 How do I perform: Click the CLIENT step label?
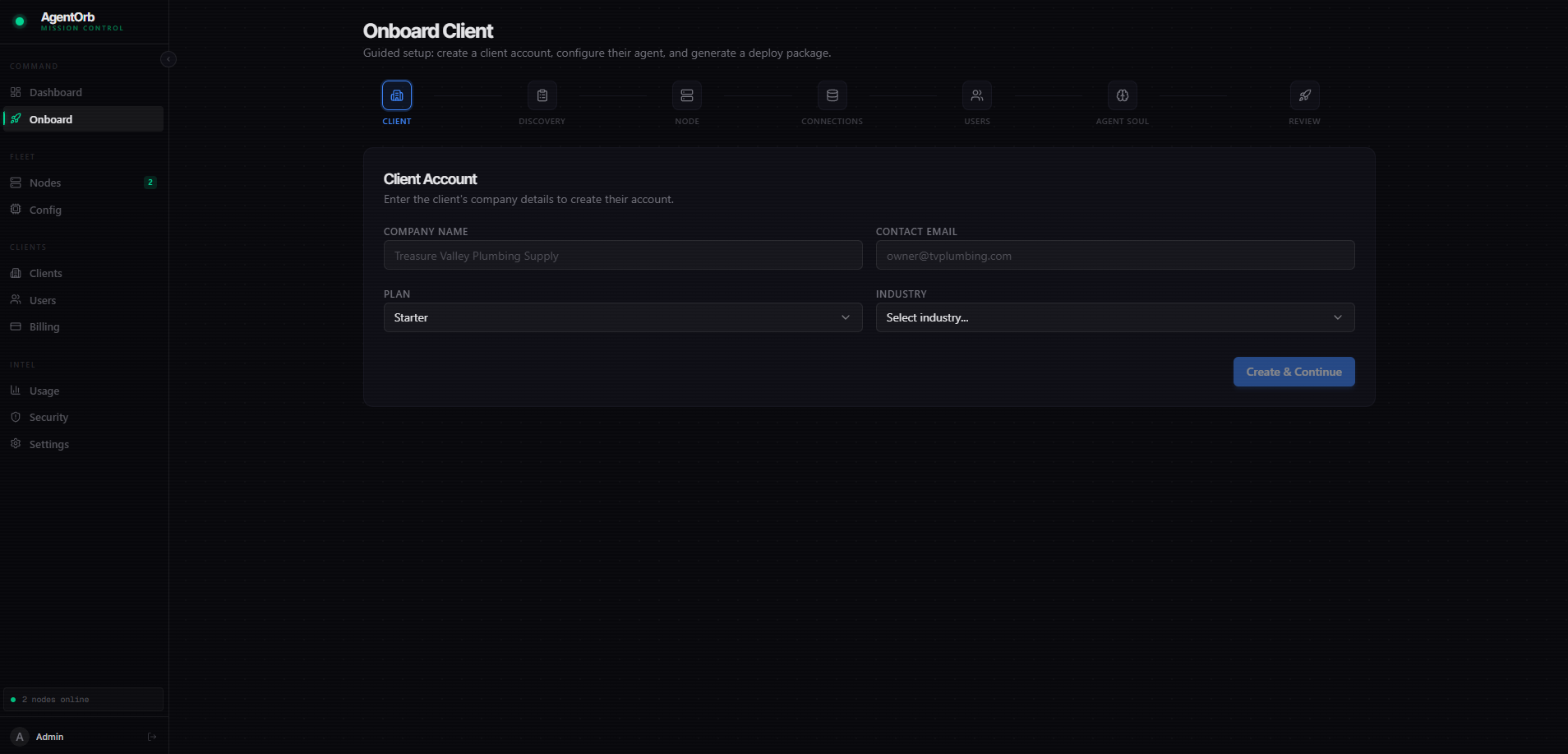pyautogui.click(x=397, y=122)
